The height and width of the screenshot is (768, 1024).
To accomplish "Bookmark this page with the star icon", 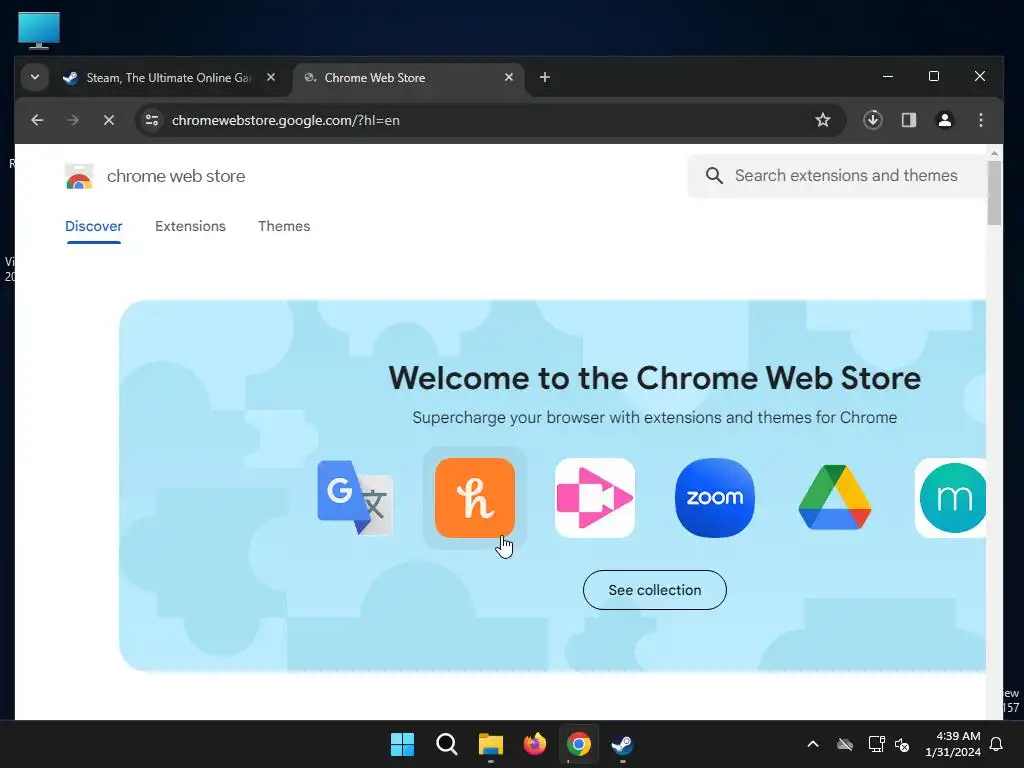I will (823, 120).
